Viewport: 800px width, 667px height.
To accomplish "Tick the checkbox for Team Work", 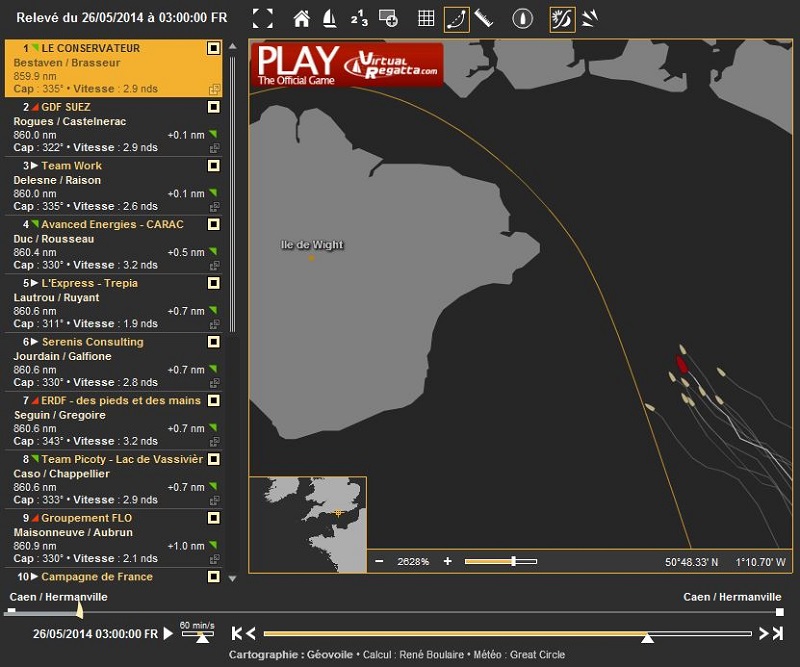I will point(213,165).
